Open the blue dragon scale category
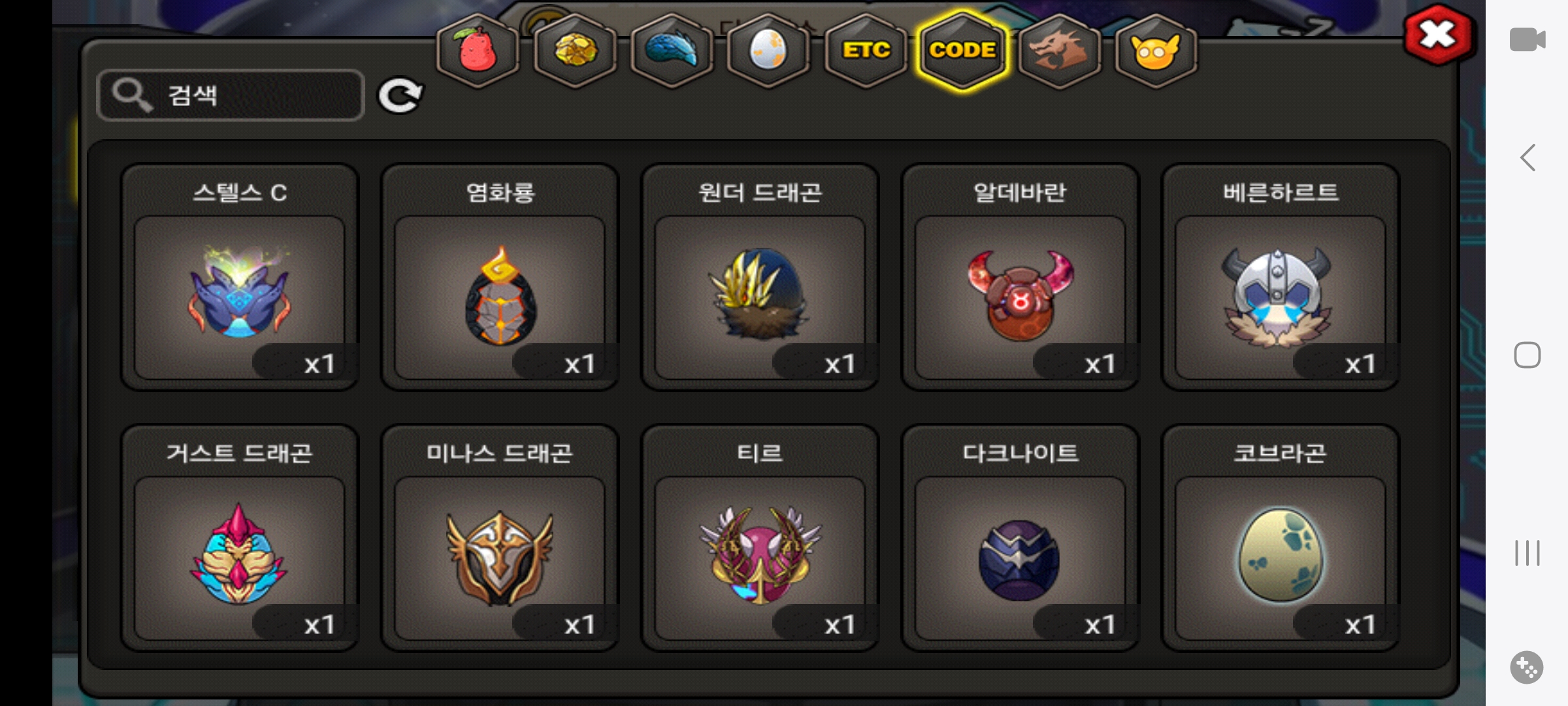The width and height of the screenshot is (1568, 706). click(x=672, y=51)
